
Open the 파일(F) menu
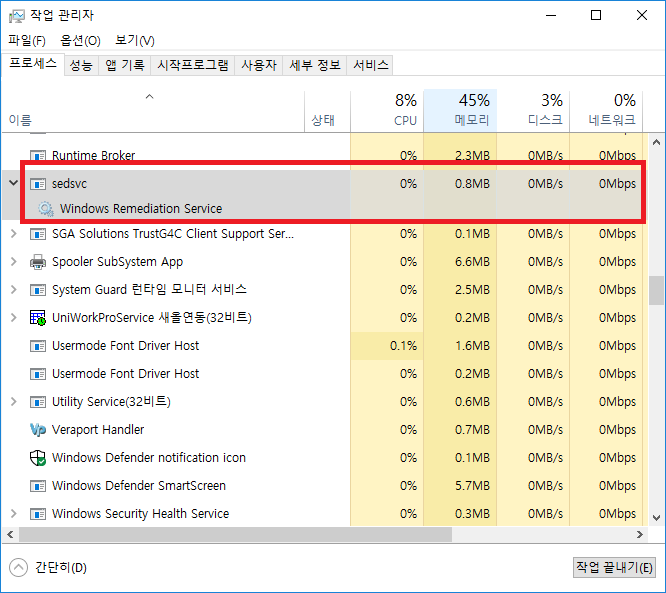[27, 41]
